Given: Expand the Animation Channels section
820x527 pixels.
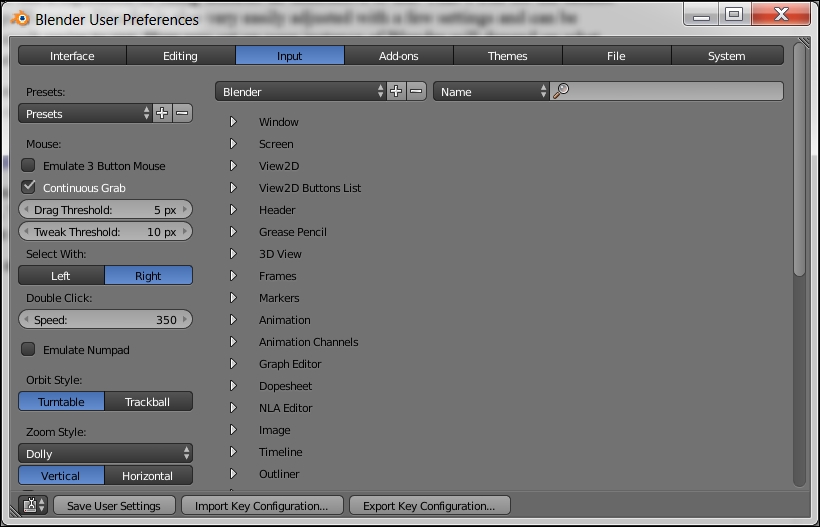Looking at the screenshot, I should pos(233,341).
